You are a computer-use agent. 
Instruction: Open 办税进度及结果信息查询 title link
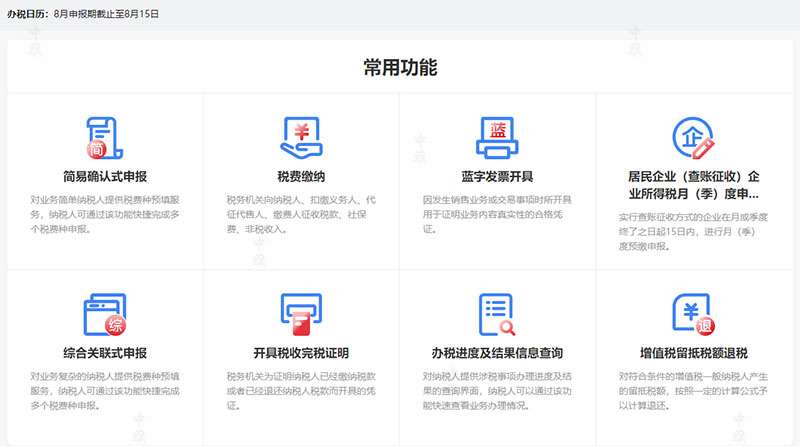click(497, 354)
